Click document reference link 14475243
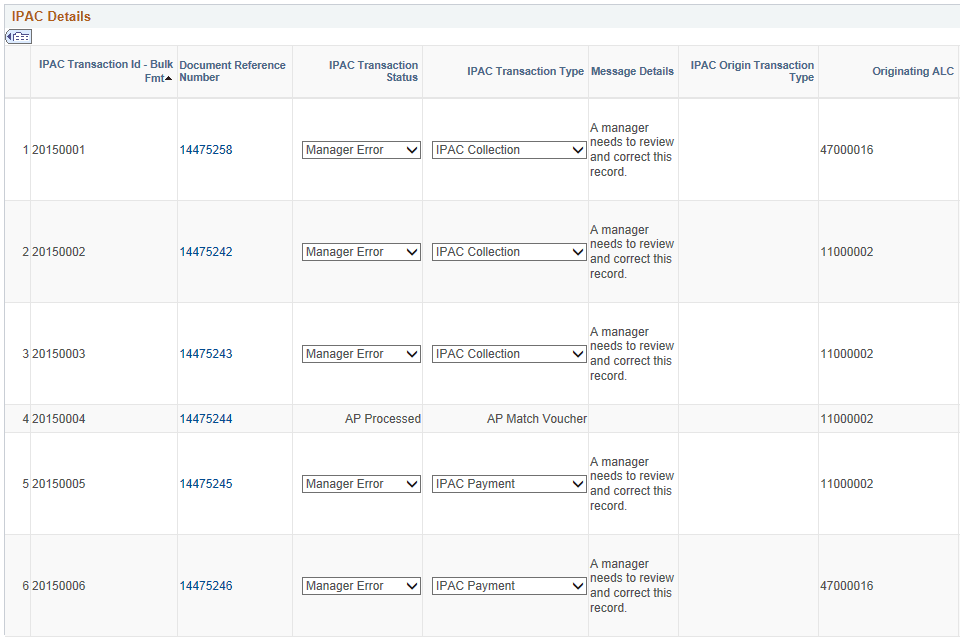This screenshot has width=960, height=642. [x=207, y=353]
